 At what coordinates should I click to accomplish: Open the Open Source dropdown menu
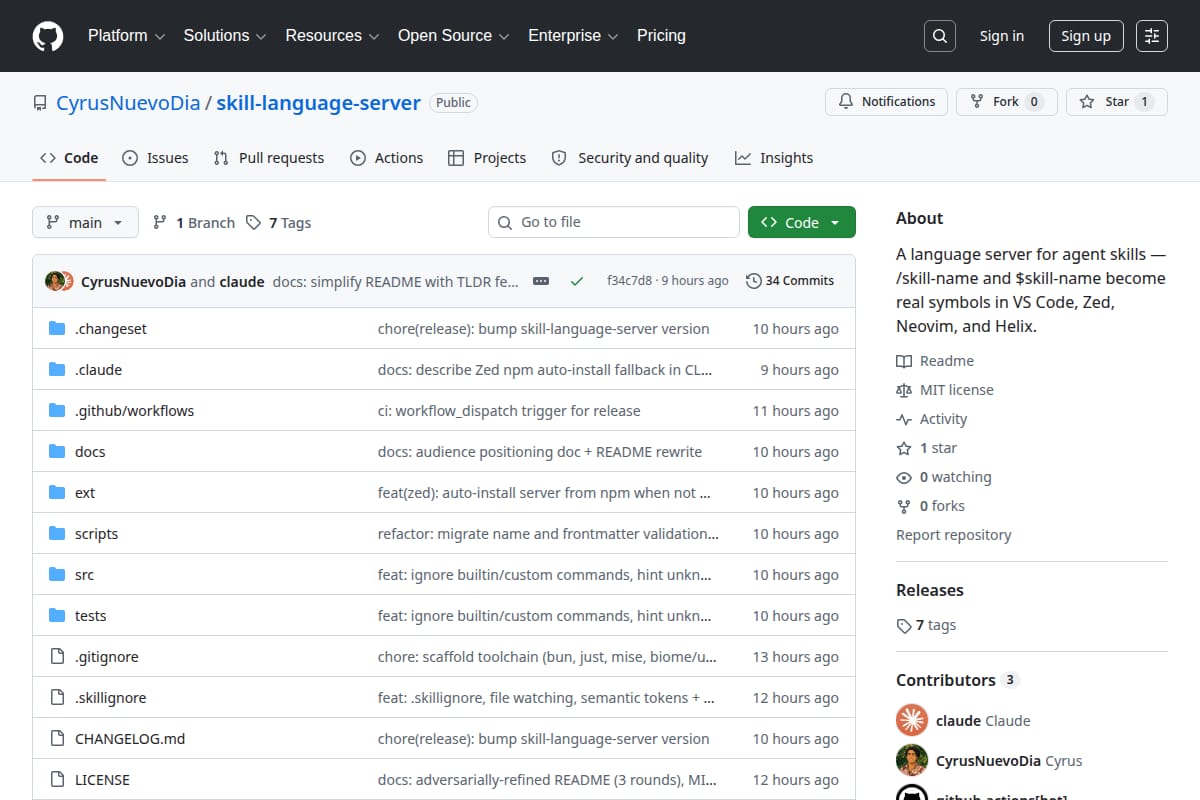tap(453, 36)
